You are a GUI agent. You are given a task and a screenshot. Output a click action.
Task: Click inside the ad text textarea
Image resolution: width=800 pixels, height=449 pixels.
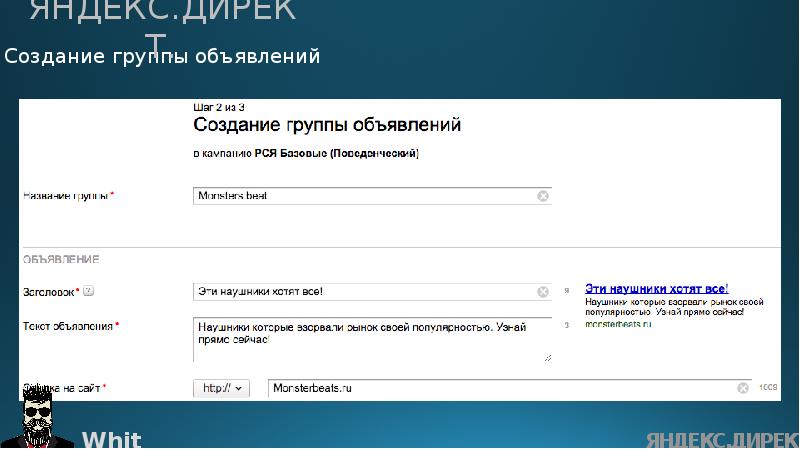tap(370, 340)
